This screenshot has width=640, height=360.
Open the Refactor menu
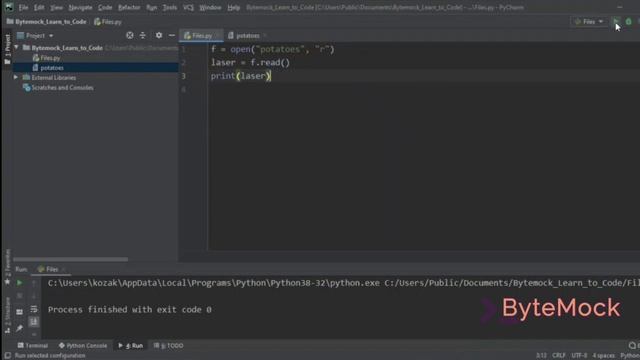129,7
